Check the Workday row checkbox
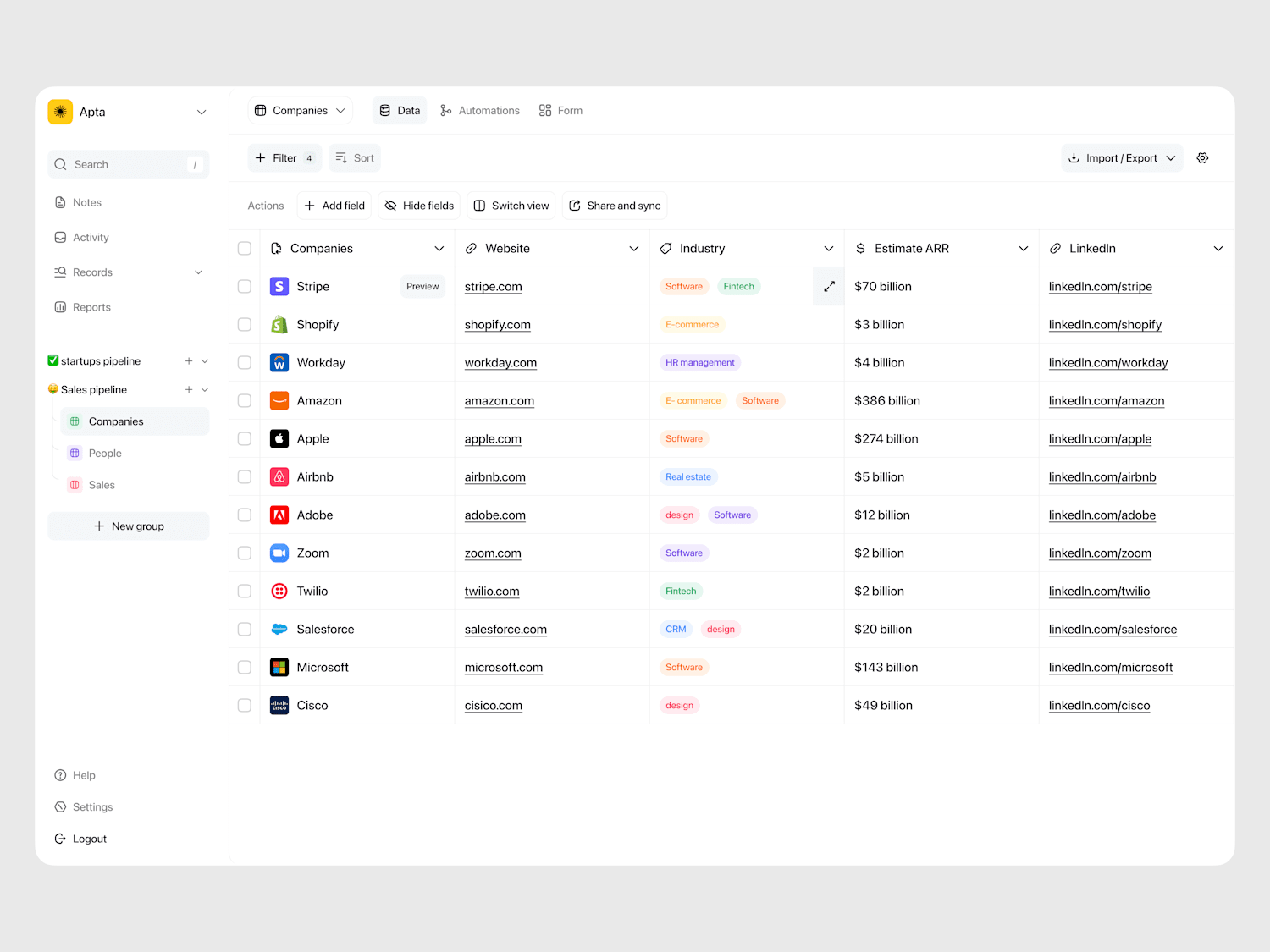The width and height of the screenshot is (1270, 952). pos(245,363)
